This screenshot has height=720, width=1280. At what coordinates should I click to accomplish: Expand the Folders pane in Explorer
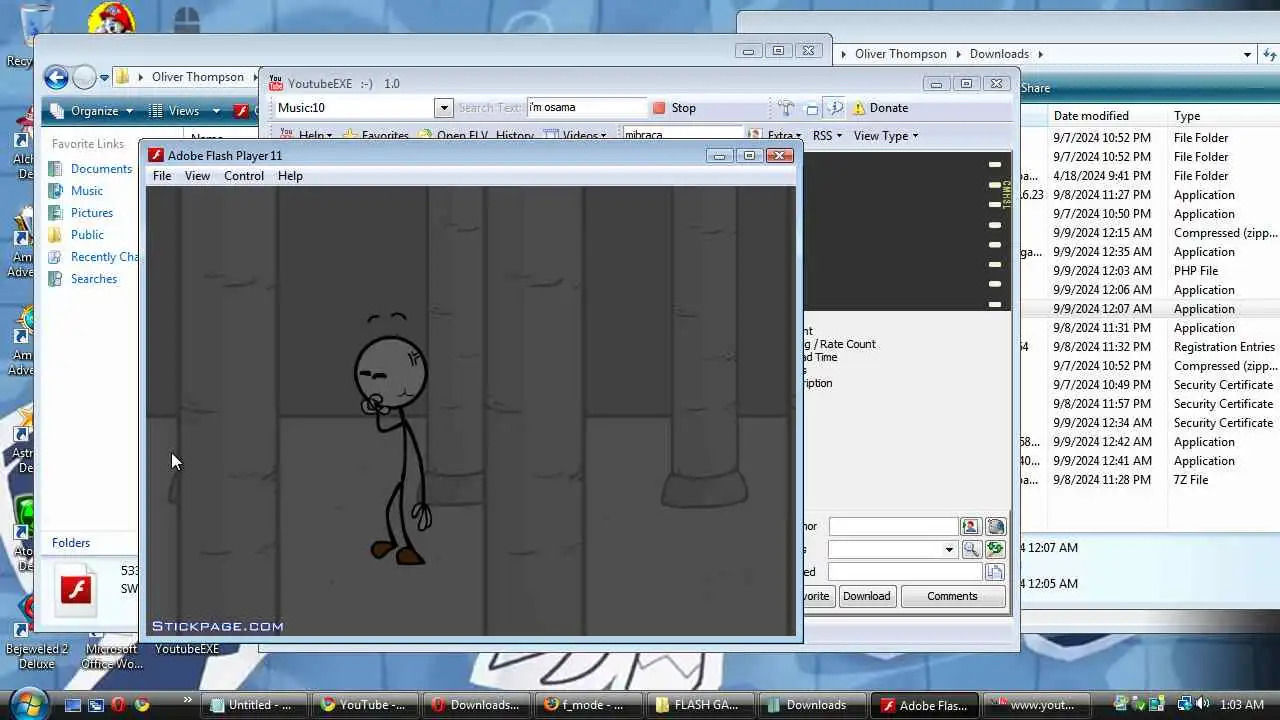(x=71, y=543)
